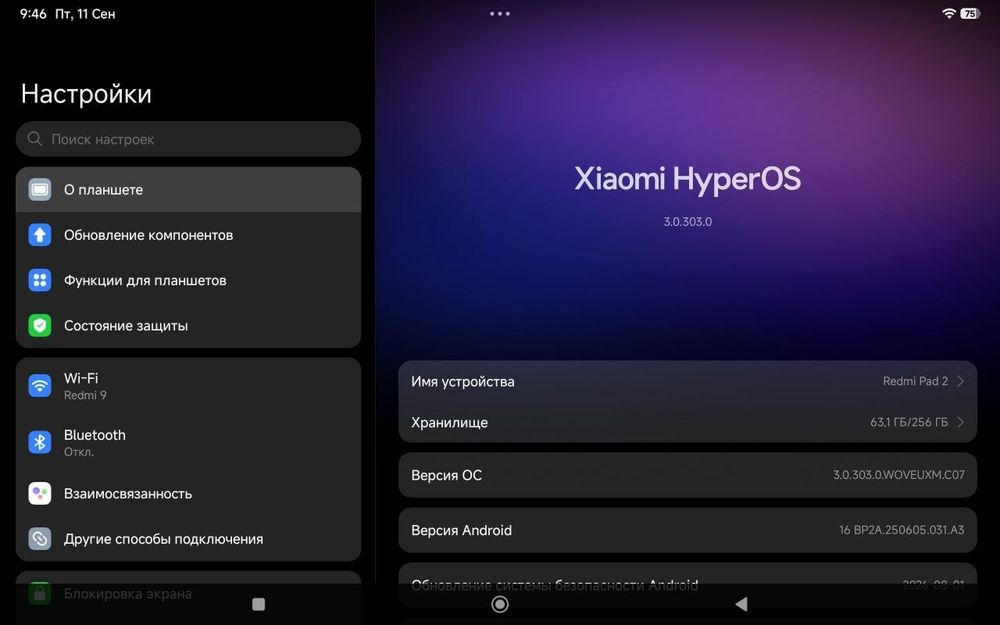Tap the Bluetooth Откл. status text
This screenshot has height=625, width=1000.
(78, 452)
